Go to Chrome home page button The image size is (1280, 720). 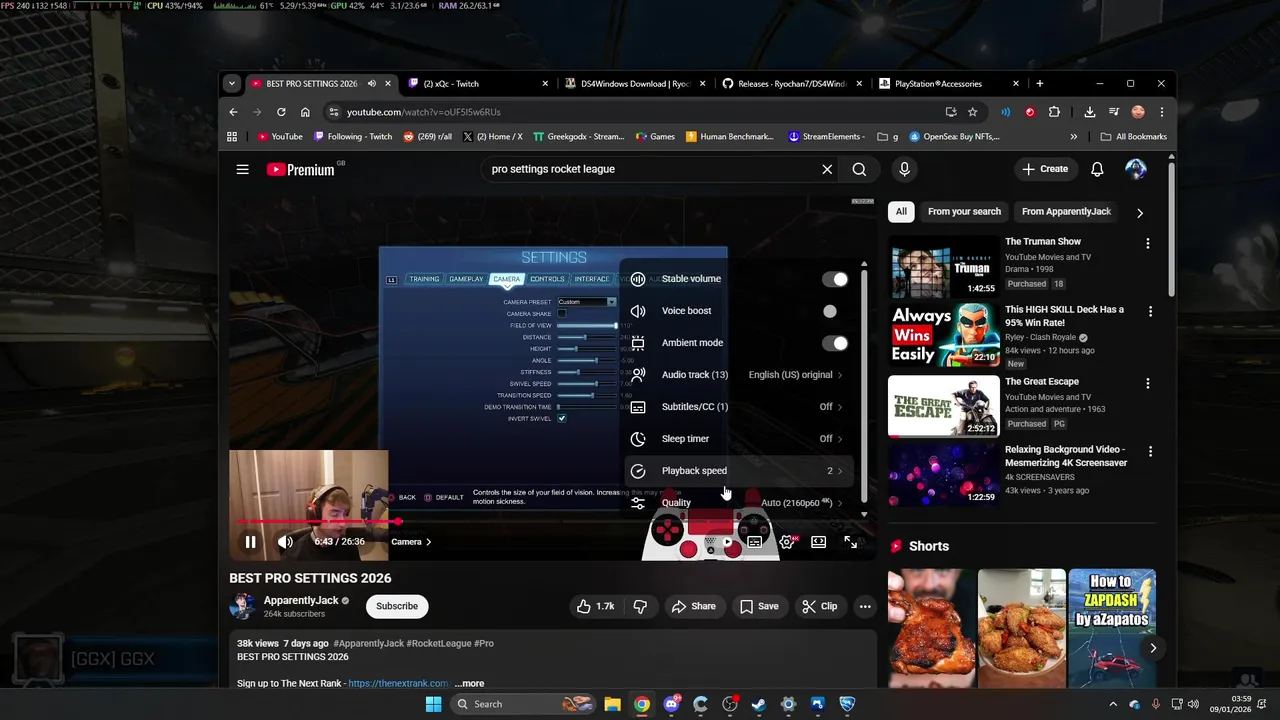click(x=305, y=112)
